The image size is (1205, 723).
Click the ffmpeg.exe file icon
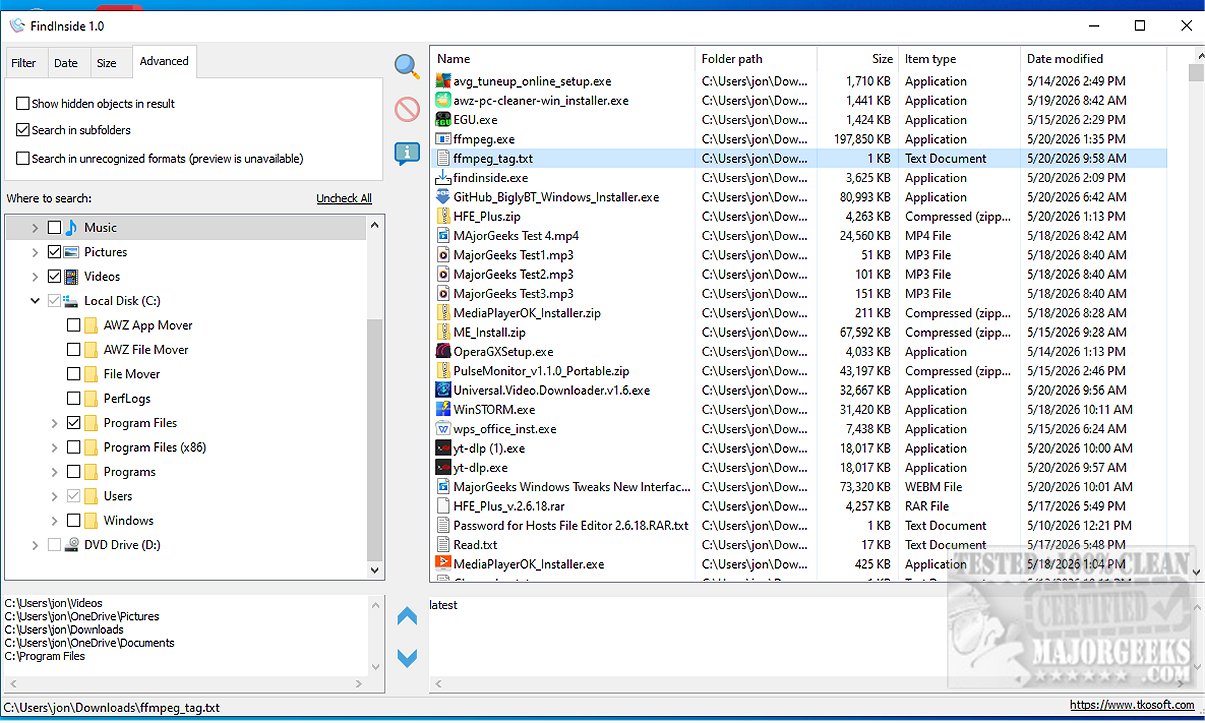click(x=444, y=139)
